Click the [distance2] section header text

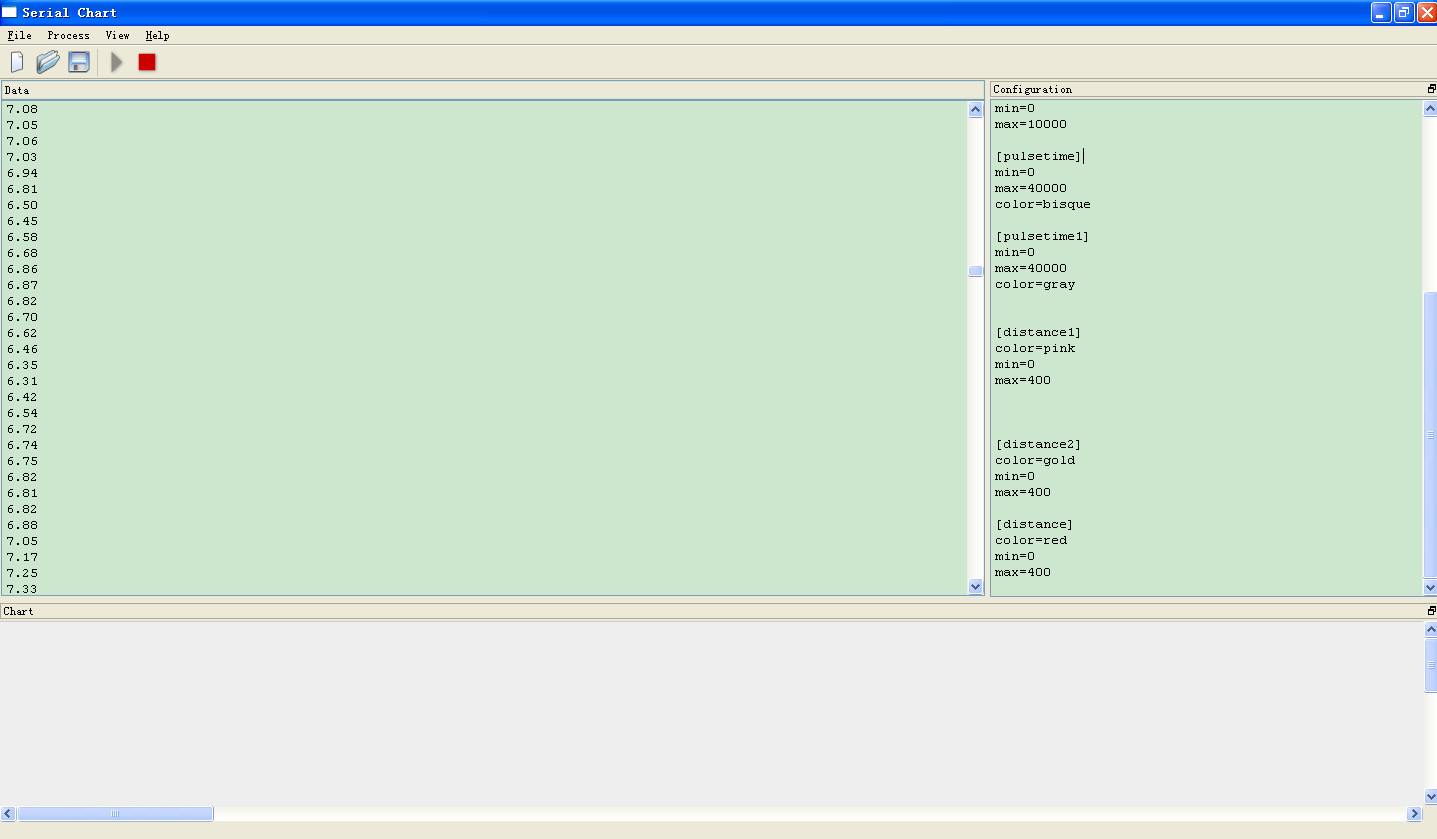pos(1037,444)
